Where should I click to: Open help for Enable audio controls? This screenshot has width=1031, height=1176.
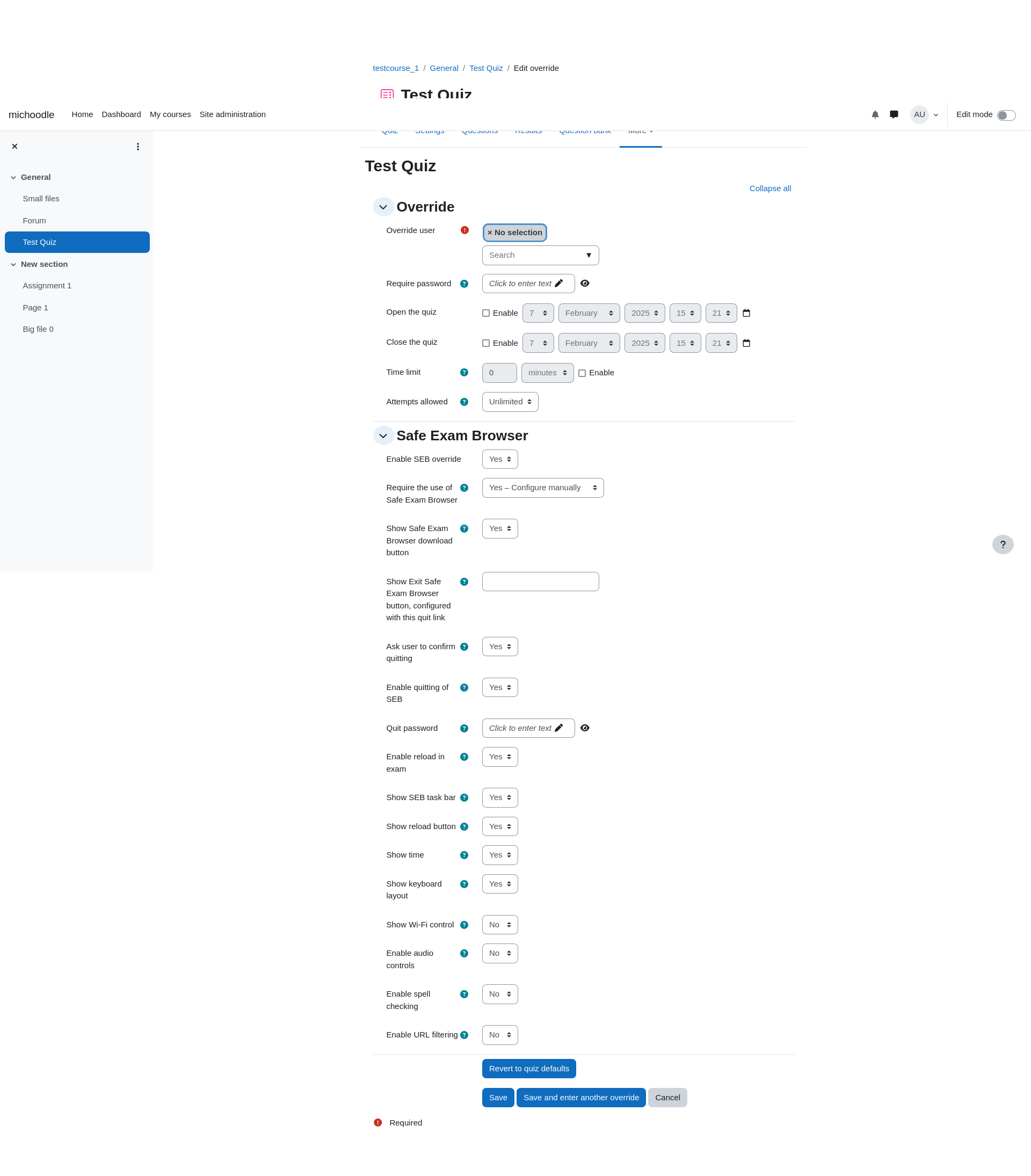point(464,954)
